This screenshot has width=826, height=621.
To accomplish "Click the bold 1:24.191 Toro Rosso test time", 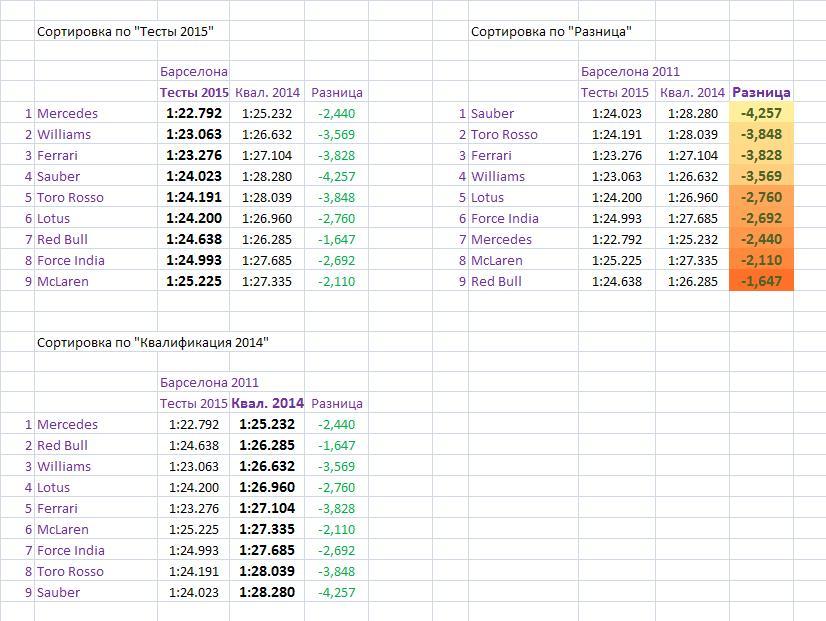I will (194, 198).
